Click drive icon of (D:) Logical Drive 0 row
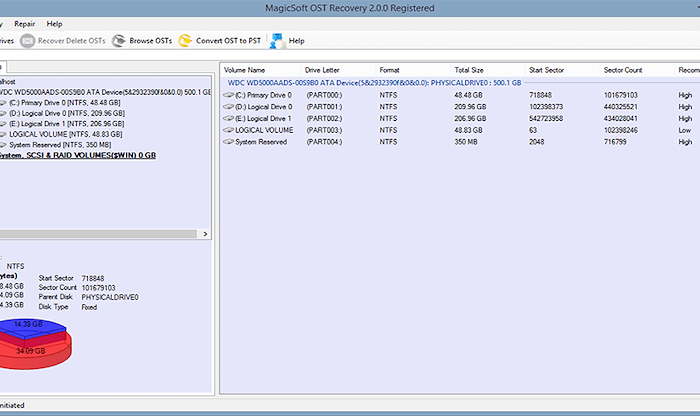This screenshot has height=416, width=700. coord(229,107)
